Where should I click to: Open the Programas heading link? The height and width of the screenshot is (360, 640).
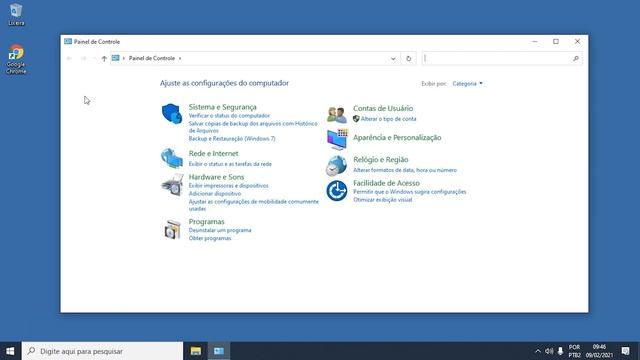click(207, 222)
